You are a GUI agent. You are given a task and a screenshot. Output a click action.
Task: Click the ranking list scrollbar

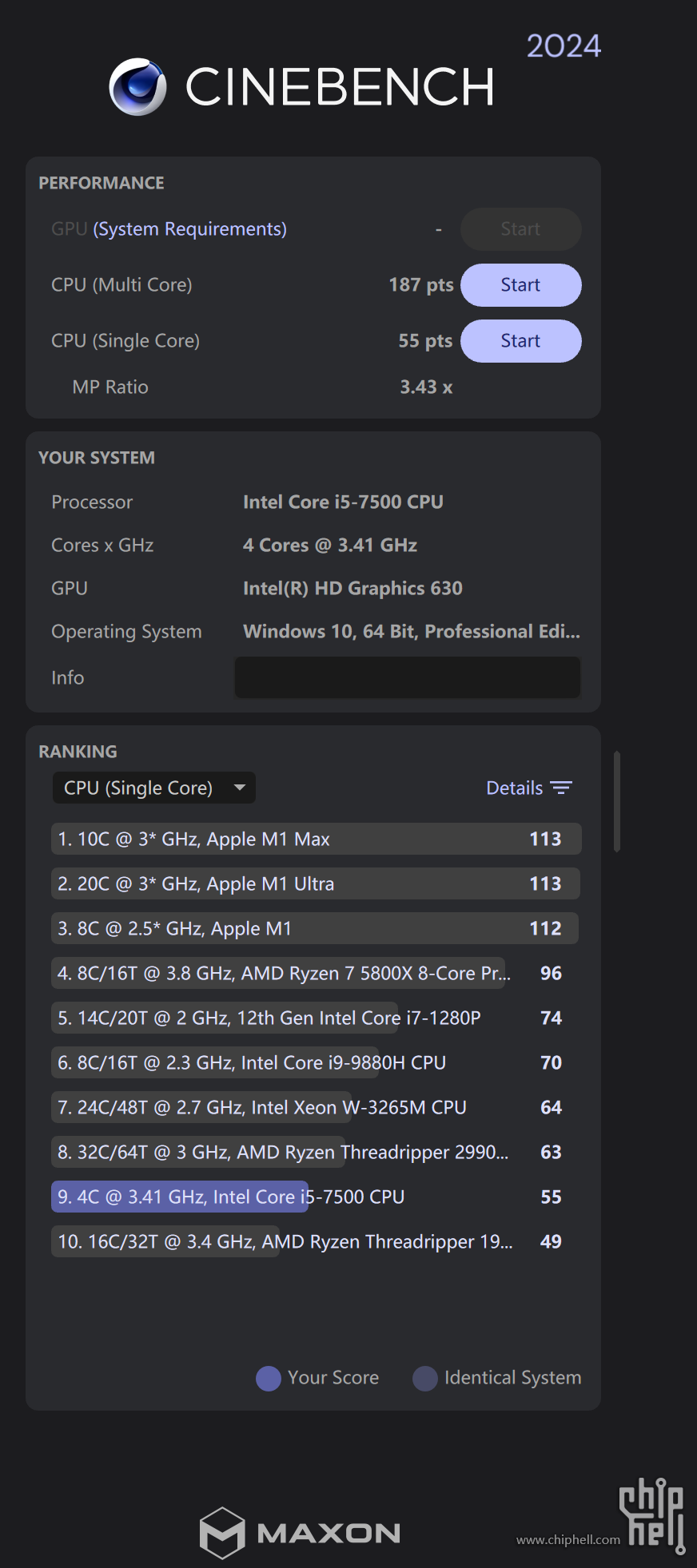coord(616,801)
